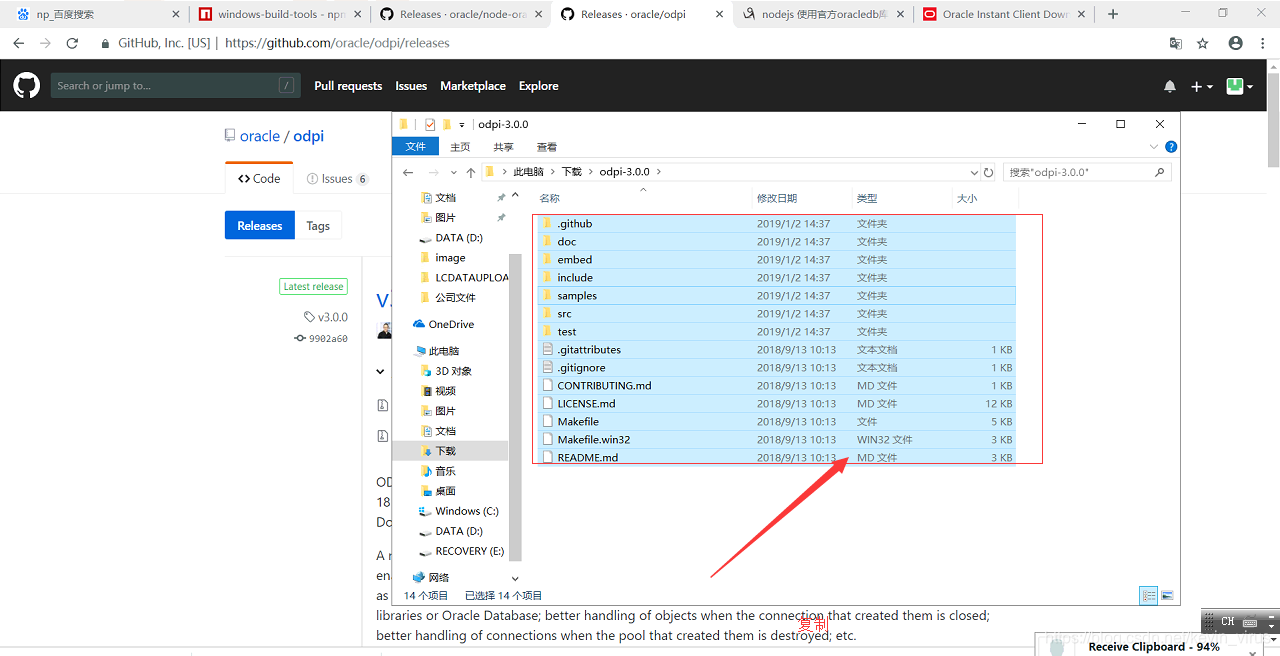Viewport: 1280px width, 656px height.
Task: Select the LICENSE.md file
Action: click(x=775, y=404)
